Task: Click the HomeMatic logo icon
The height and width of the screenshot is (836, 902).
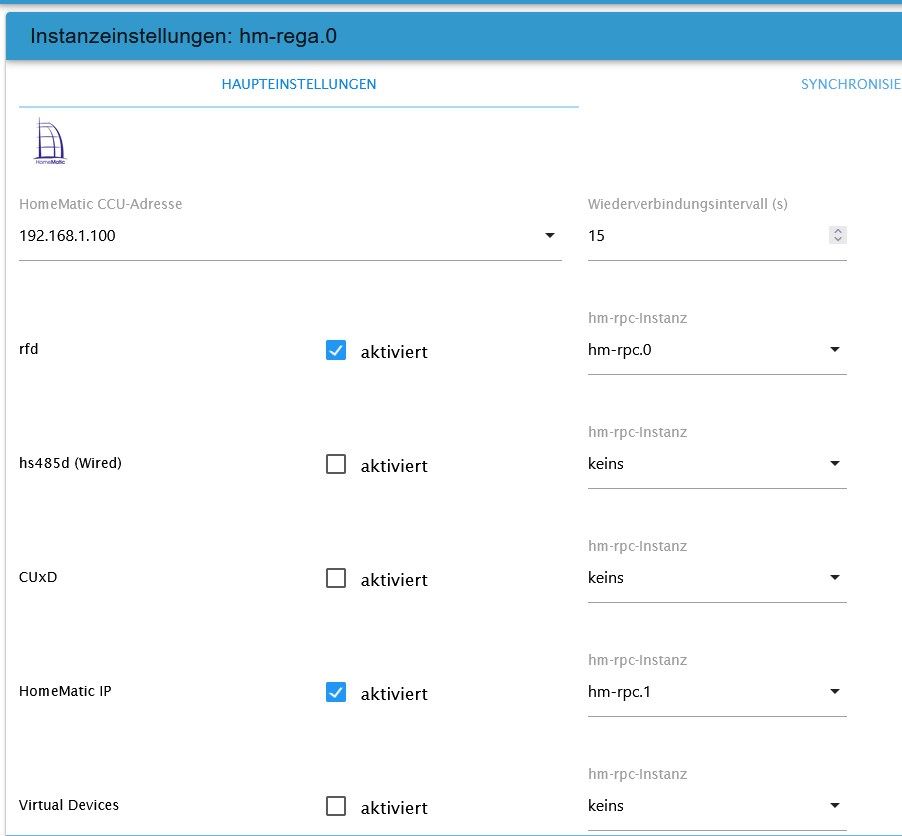Action: coord(51,142)
